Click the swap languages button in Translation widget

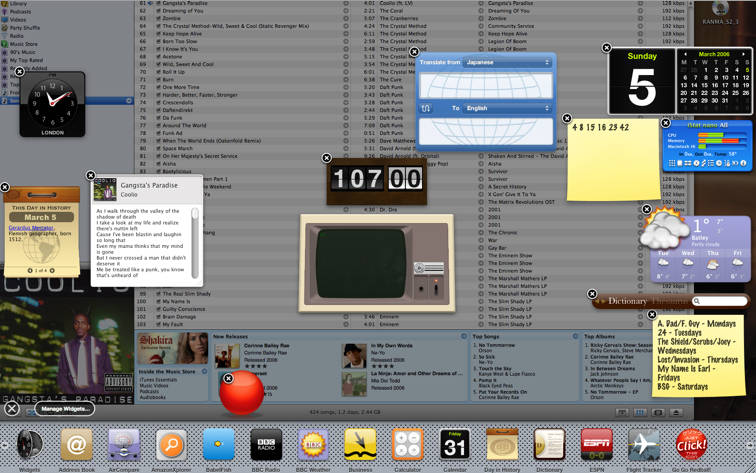426,108
